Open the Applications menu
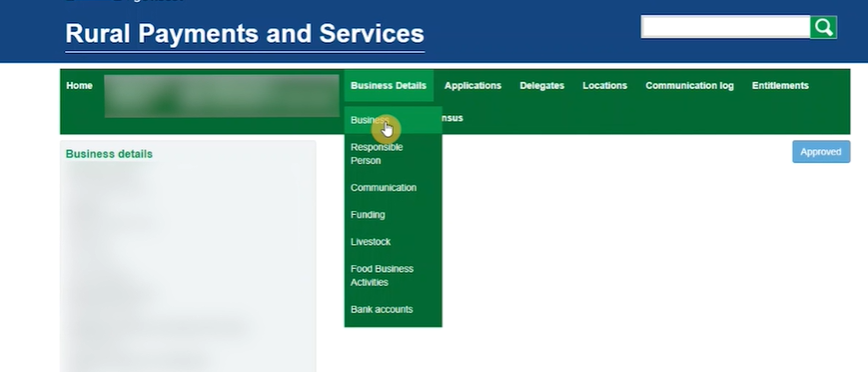Viewport: 868px width, 372px height. coord(473,86)
